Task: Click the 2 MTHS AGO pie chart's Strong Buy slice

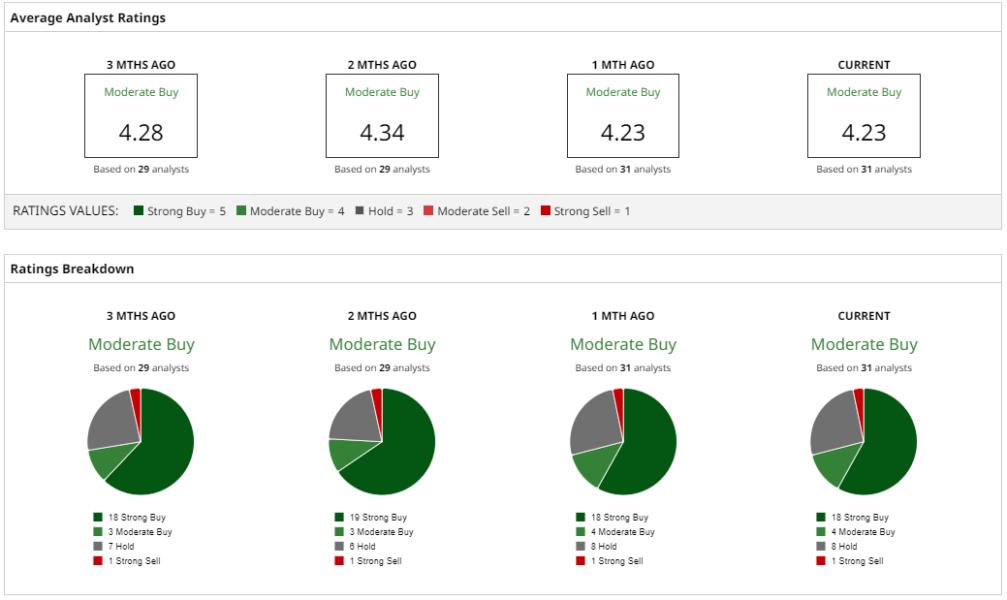Action: tap(401, 450)
